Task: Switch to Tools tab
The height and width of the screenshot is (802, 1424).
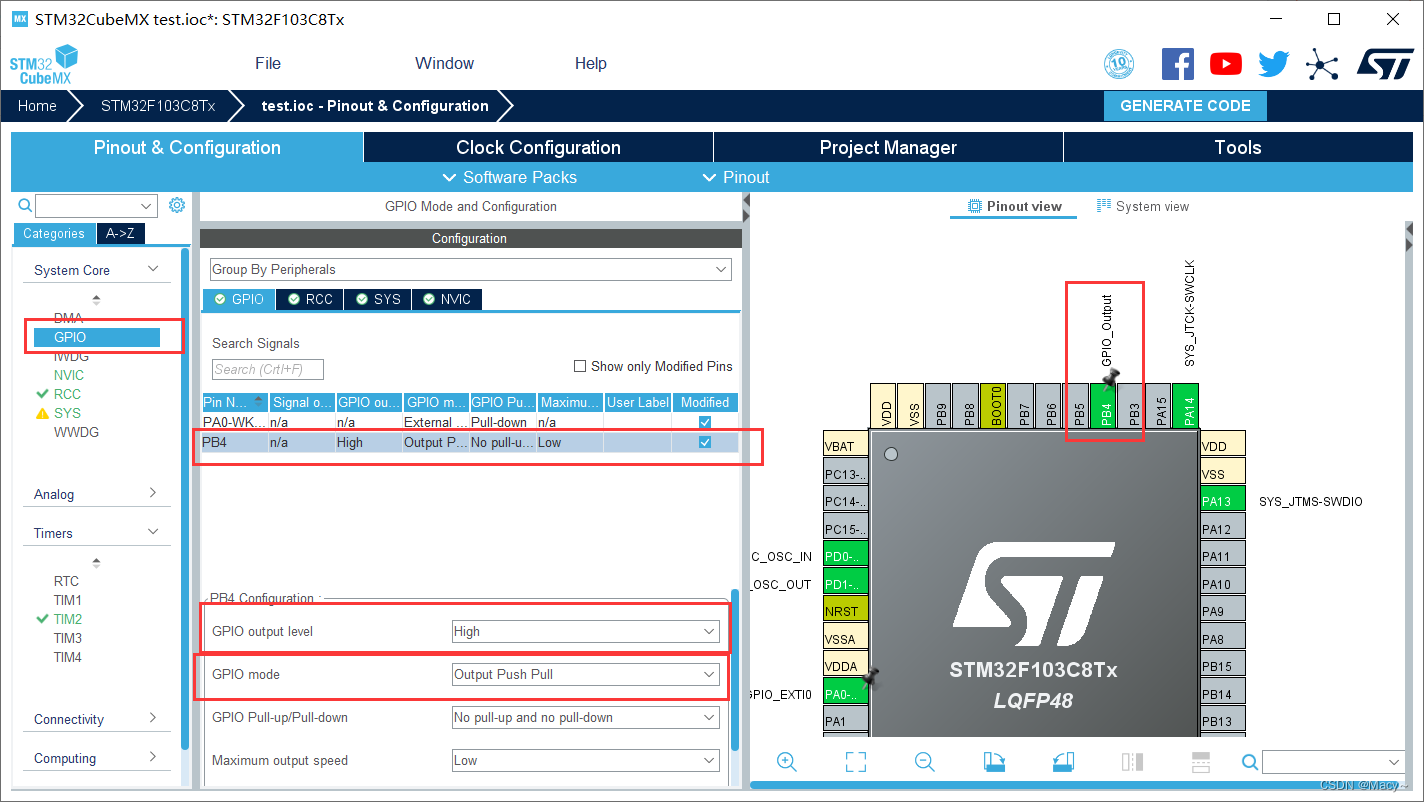Action: pos(1238,147)
